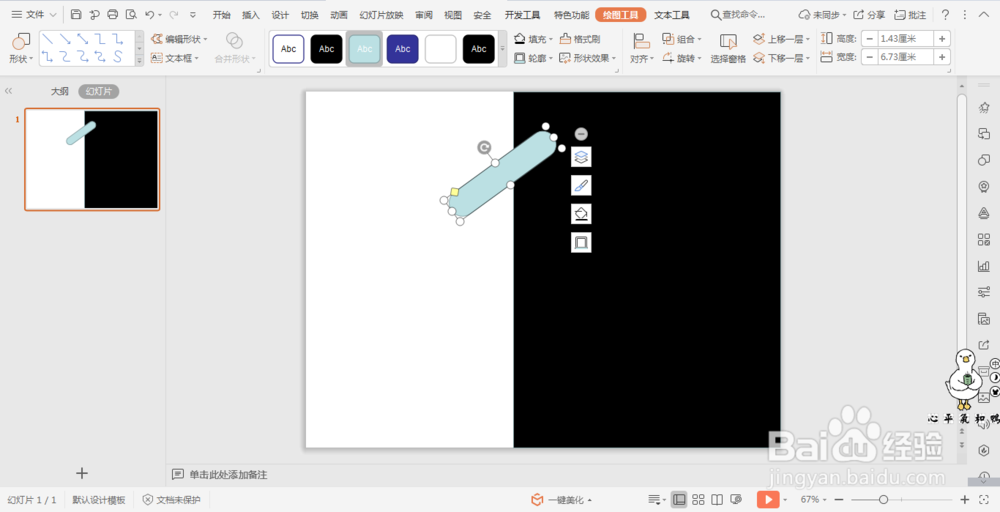
Task: Switch to slide sorter view icon
Action: (x=698, y=499)
